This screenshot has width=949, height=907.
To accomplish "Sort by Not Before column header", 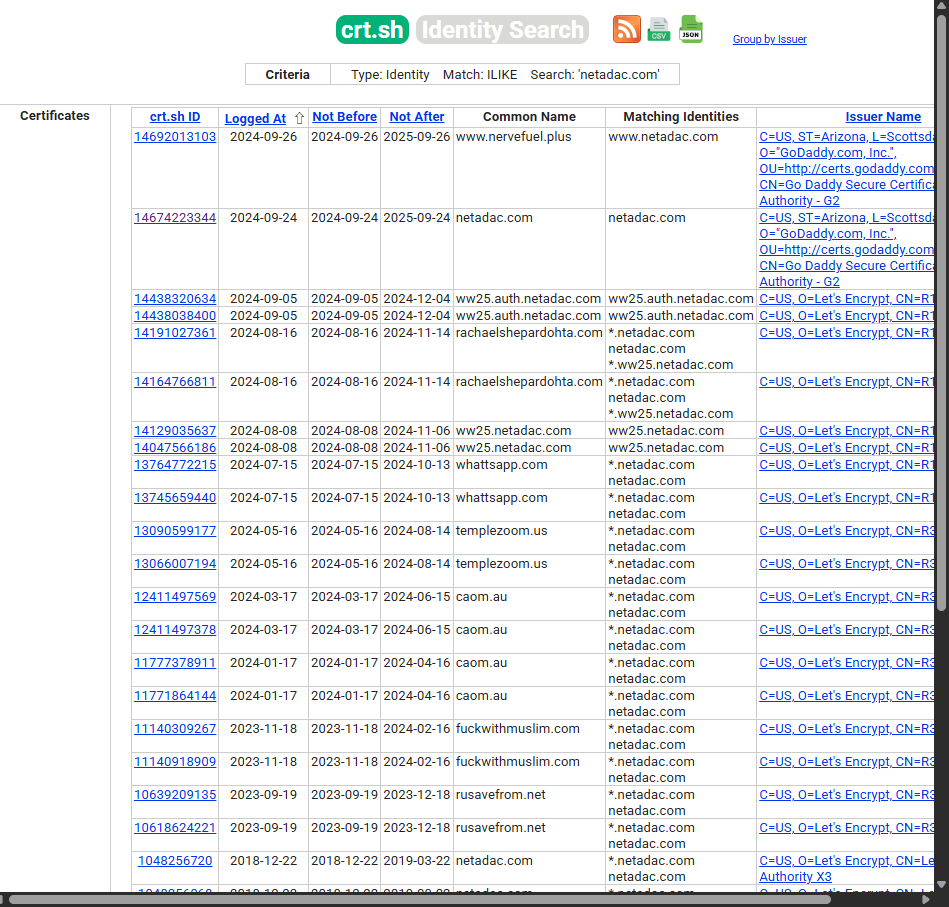I will pos(344,117).
